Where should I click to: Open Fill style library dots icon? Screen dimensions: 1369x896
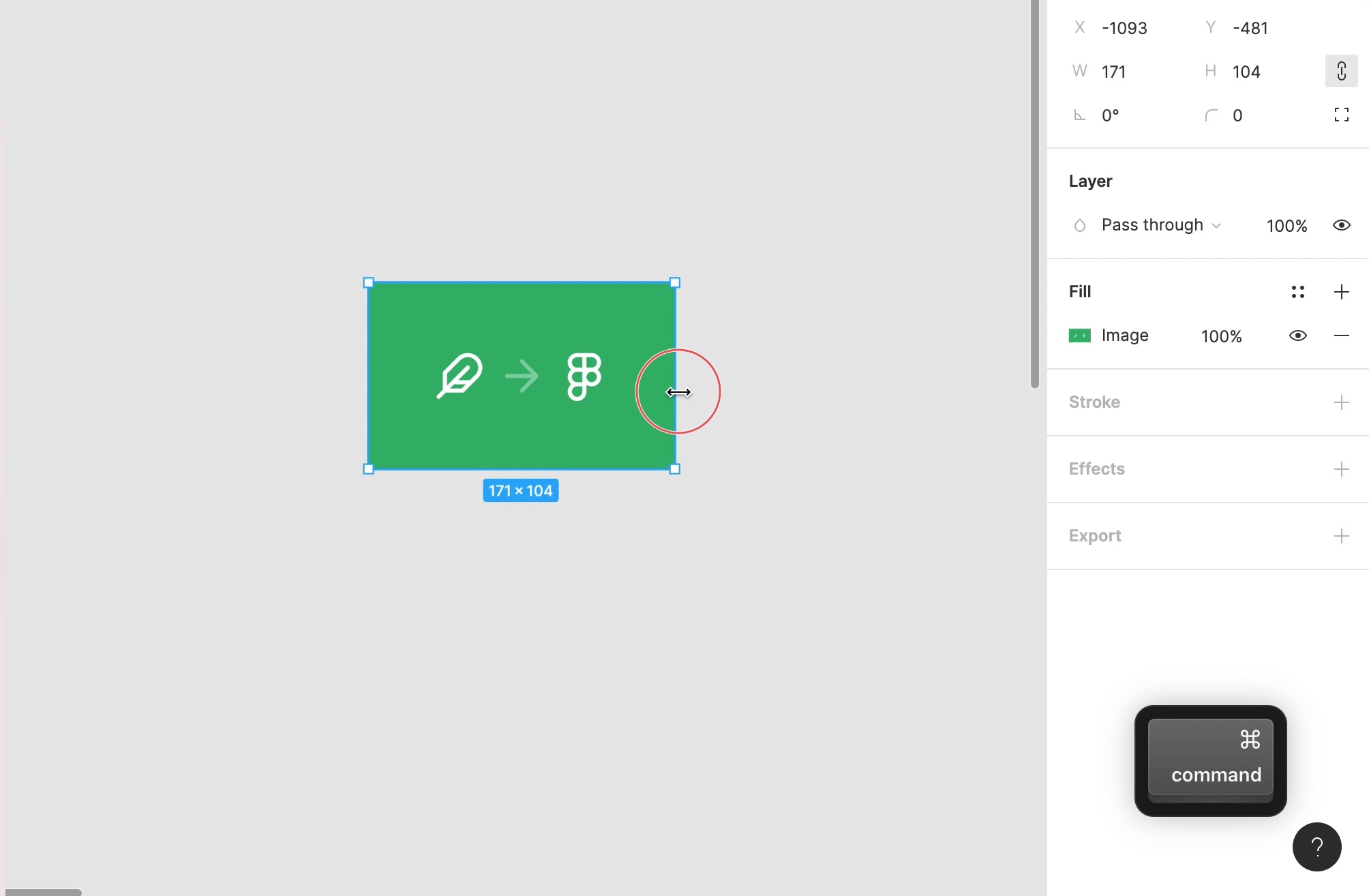[x=1297, y=292]
